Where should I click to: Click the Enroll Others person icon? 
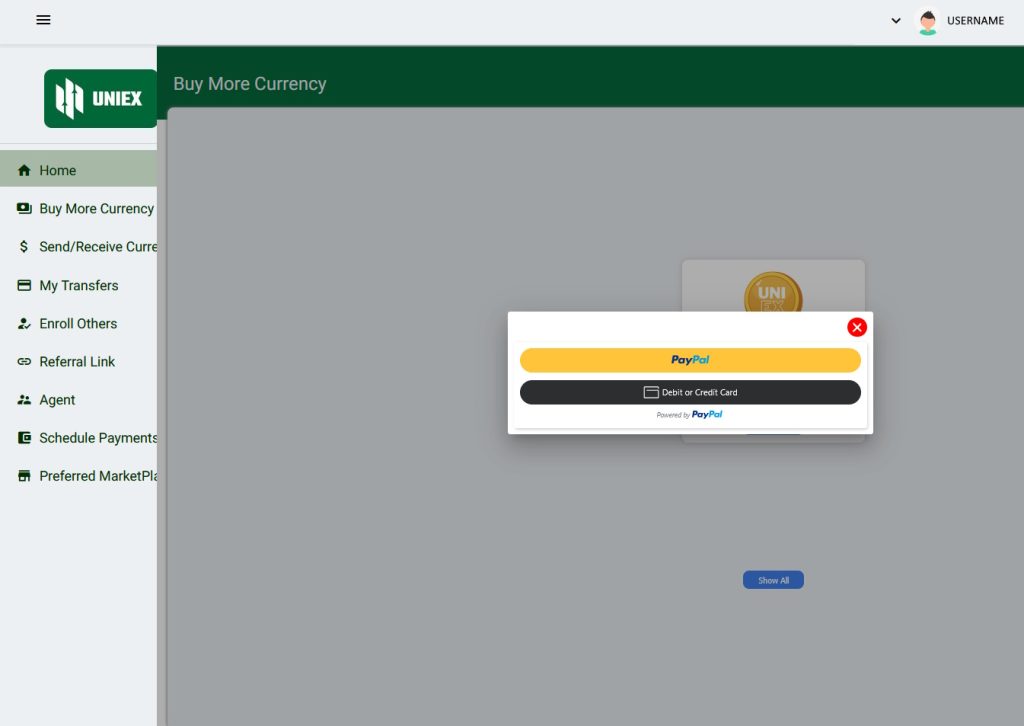(x=24, y=324)
